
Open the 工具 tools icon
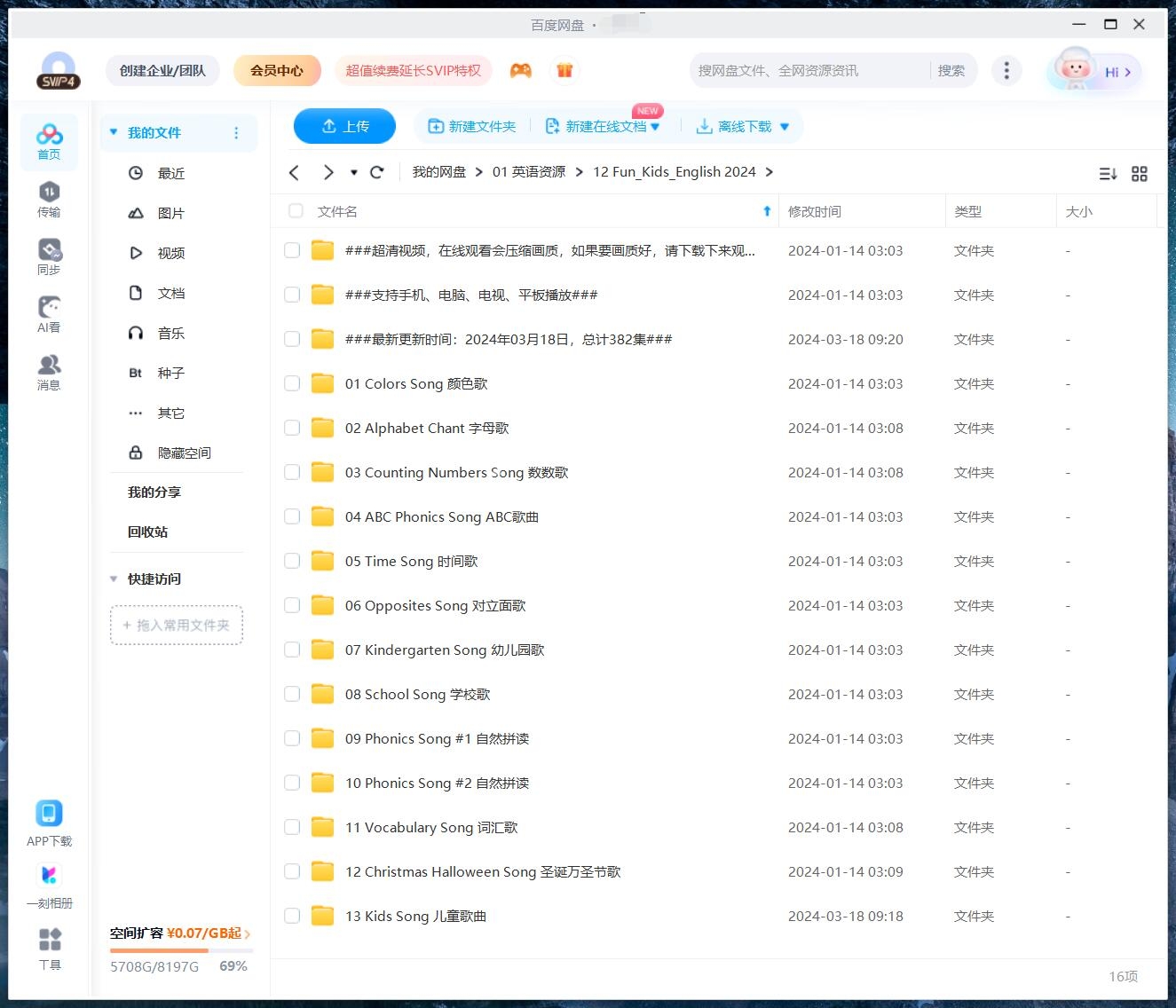tap(50, 949)
